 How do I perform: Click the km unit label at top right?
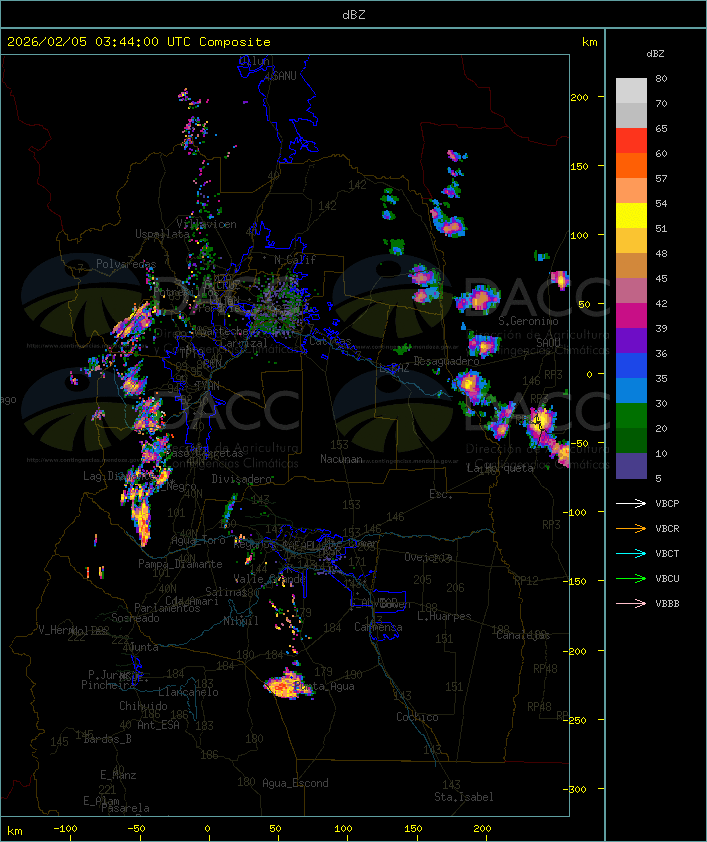(589, 42)
